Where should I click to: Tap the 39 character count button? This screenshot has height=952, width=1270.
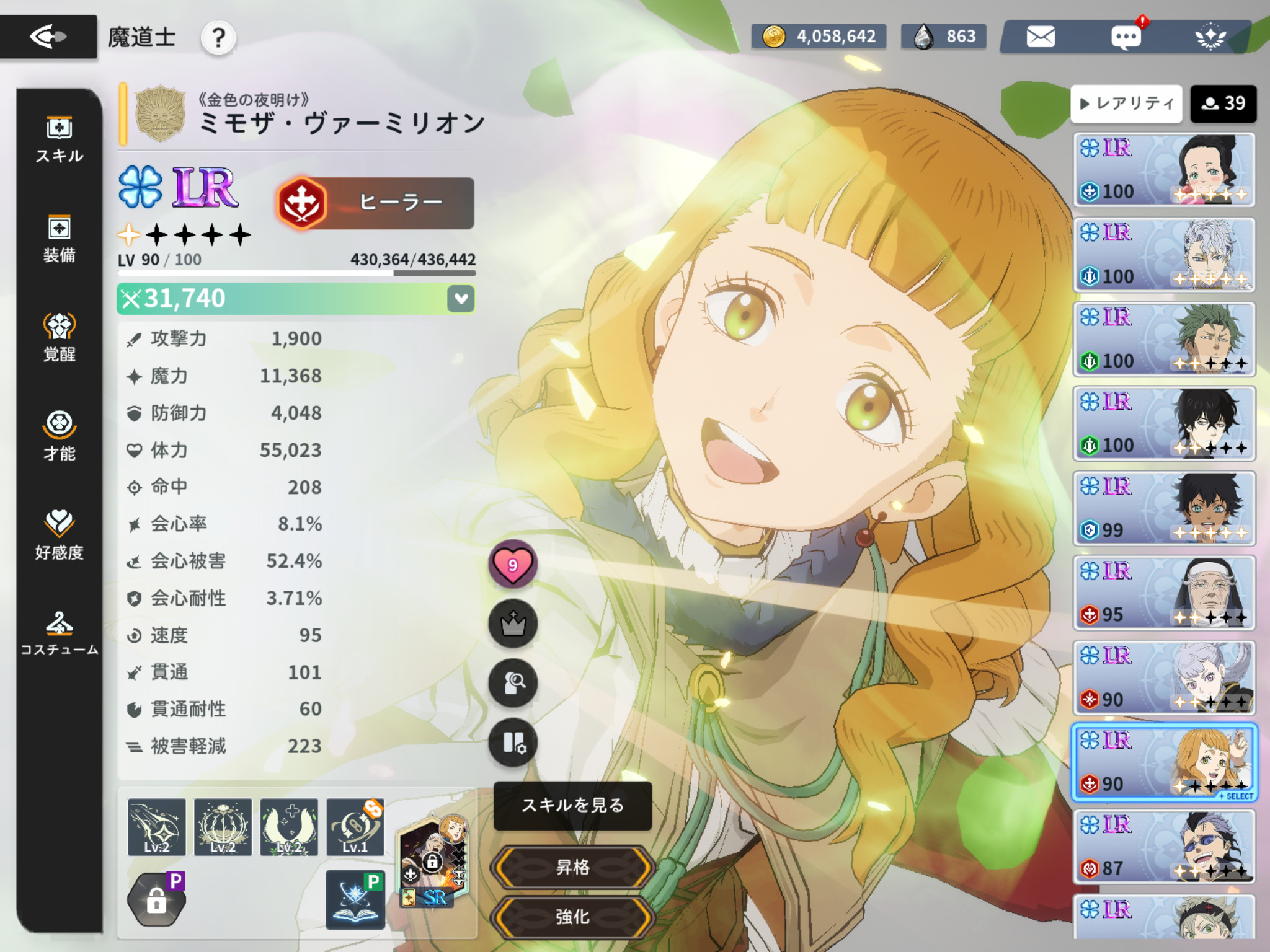pyautogui.click(x=1223, y=104)
